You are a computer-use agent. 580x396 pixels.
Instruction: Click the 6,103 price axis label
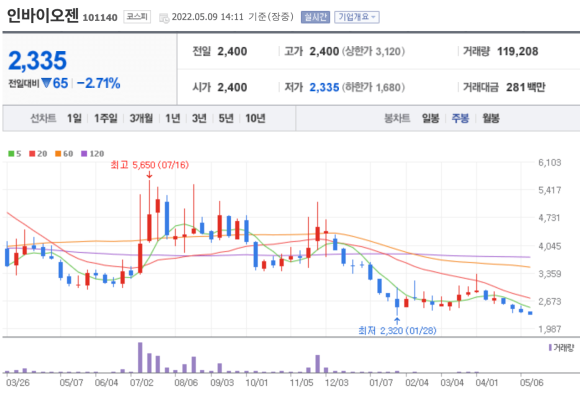tap(550, 163)
